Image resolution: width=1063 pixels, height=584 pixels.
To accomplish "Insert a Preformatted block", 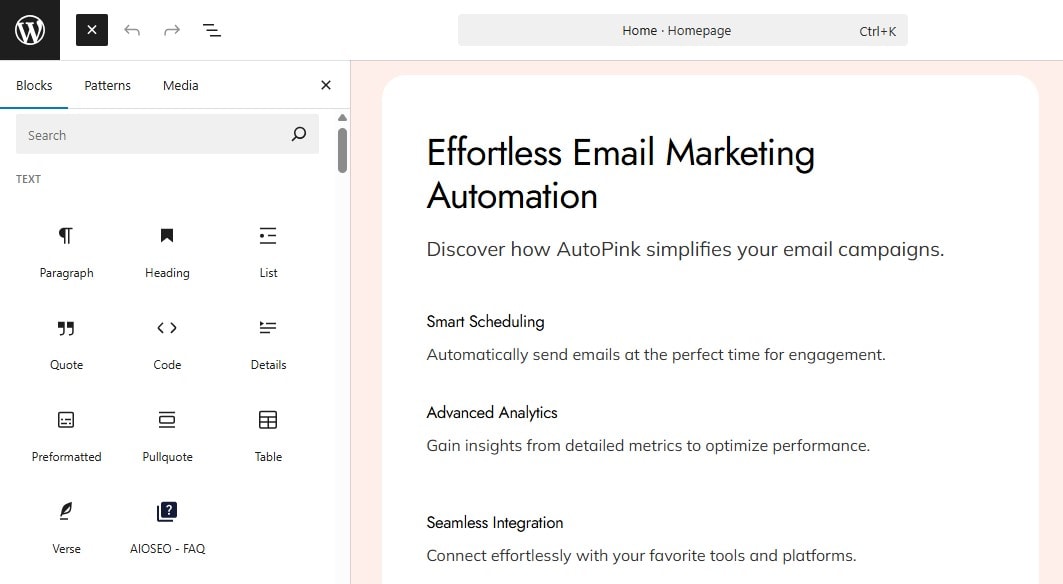I will click(x=66, y=436).
